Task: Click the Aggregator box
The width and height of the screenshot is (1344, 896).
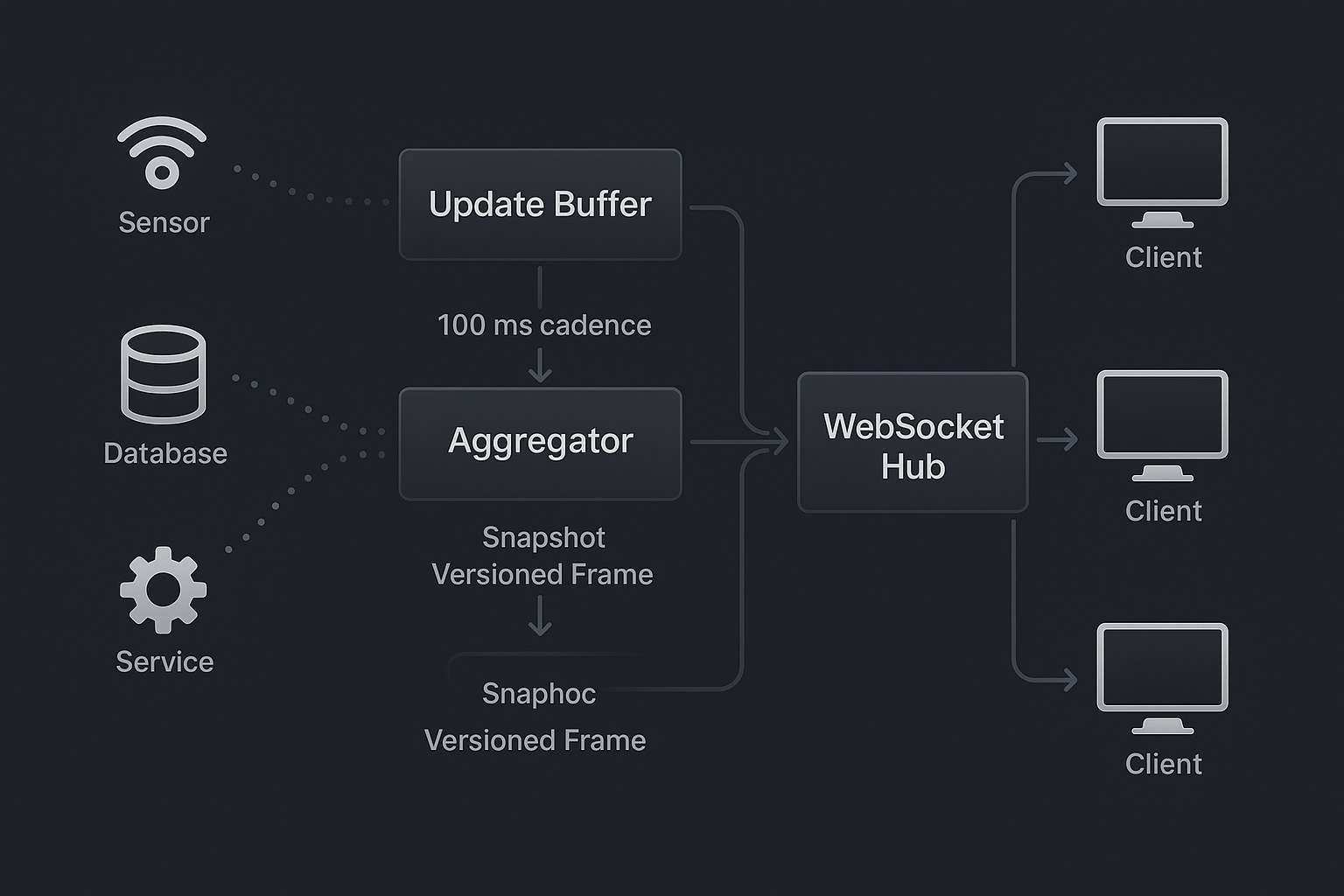Action: tap(540, 443)
